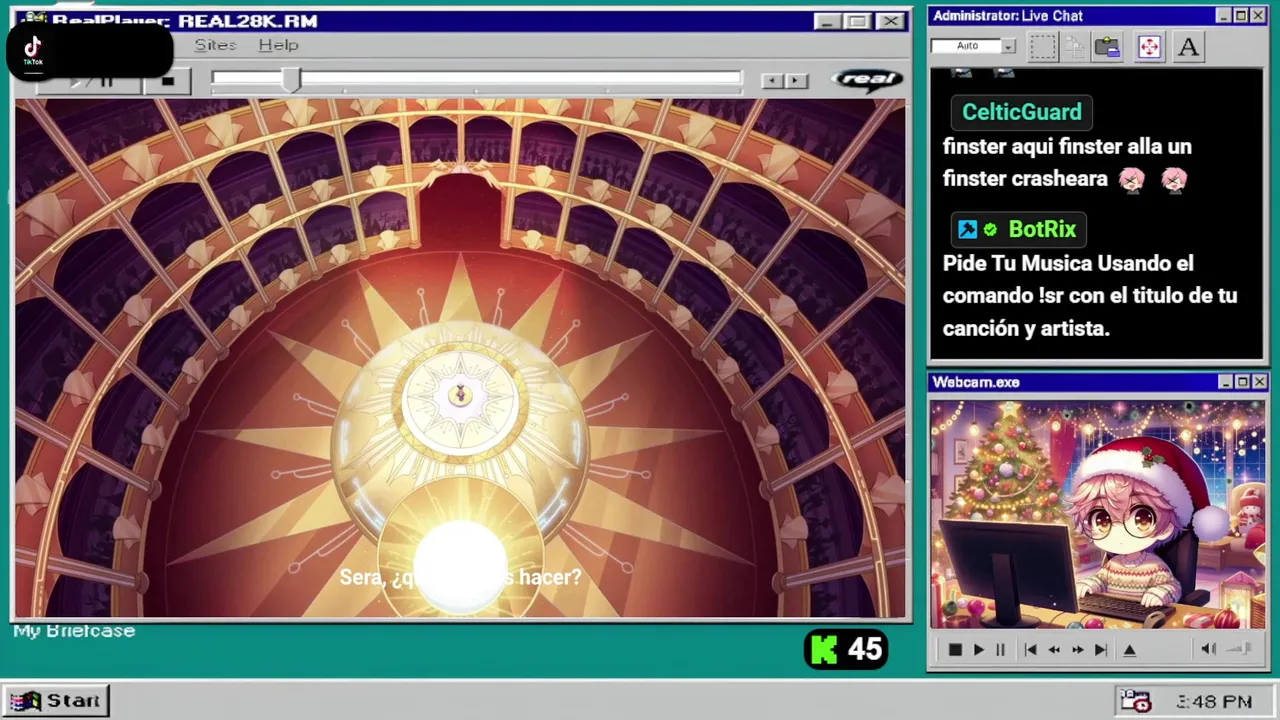Click the left arrow button beside the real logo
The width and height of the screenshot is (1280, 720).
click(x=772, y=81)
